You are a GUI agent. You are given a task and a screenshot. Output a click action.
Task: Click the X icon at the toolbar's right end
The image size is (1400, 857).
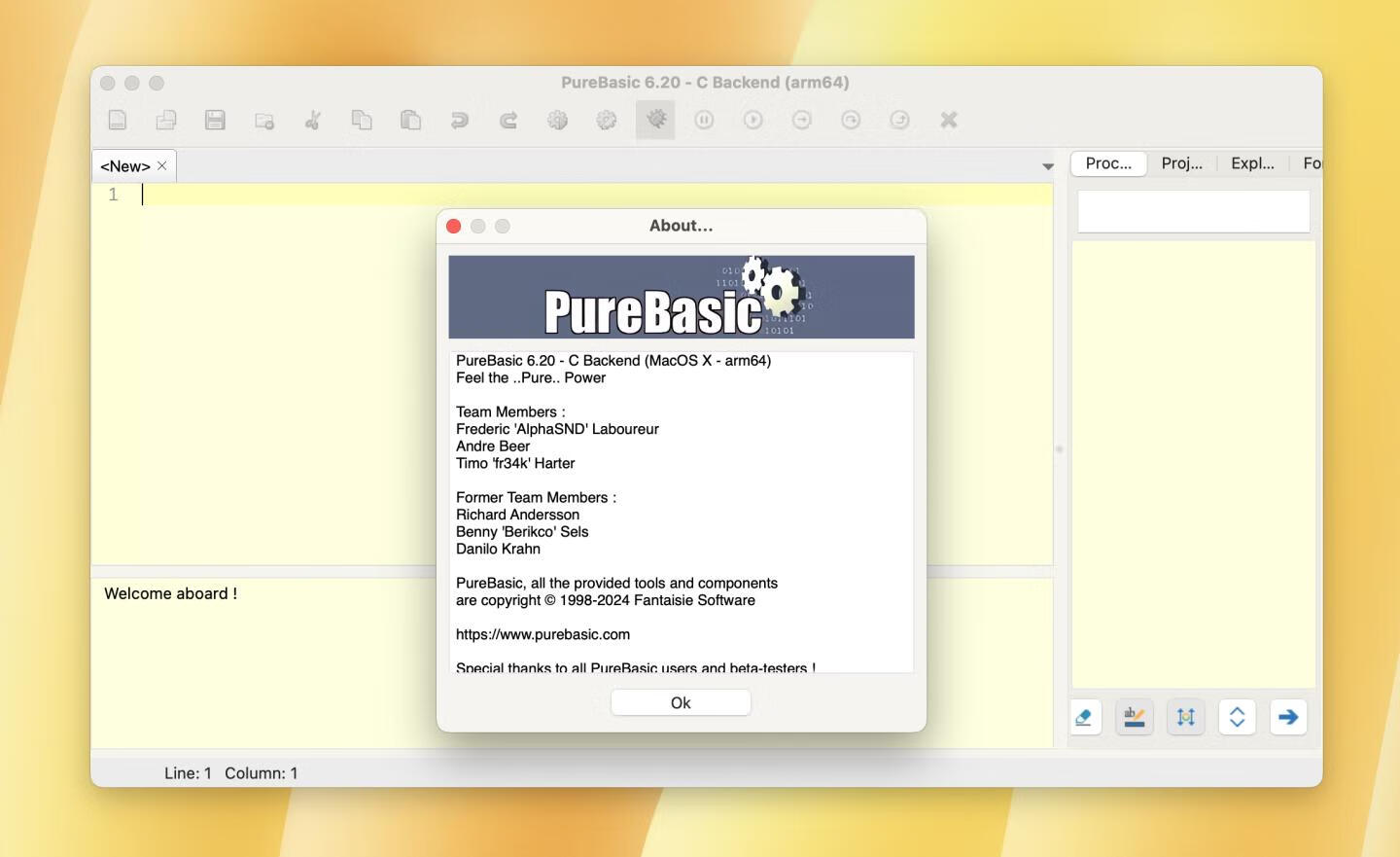pos(949,120)
